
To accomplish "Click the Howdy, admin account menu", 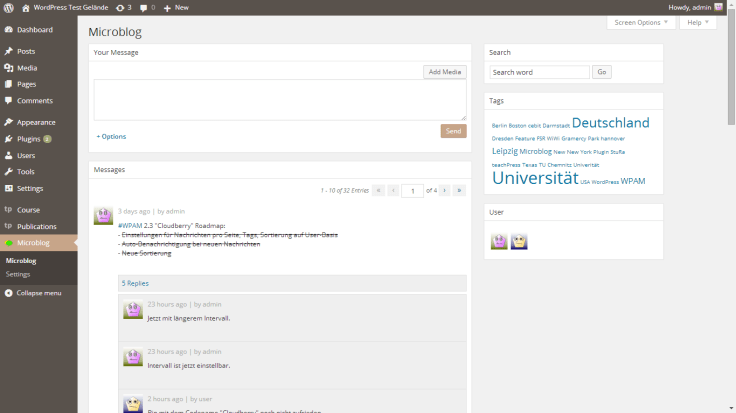I will 695,8.
